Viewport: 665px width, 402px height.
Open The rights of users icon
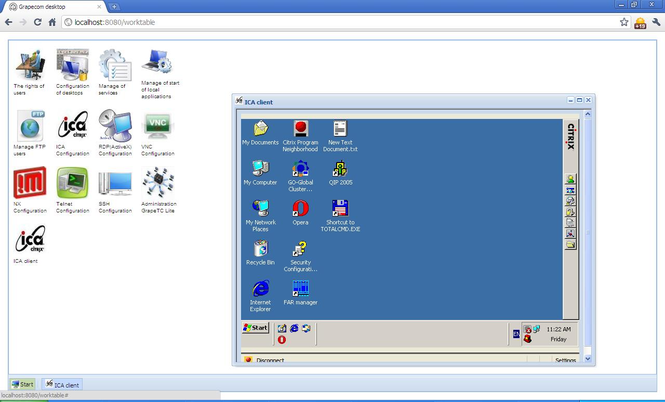(x=29, y=66)
